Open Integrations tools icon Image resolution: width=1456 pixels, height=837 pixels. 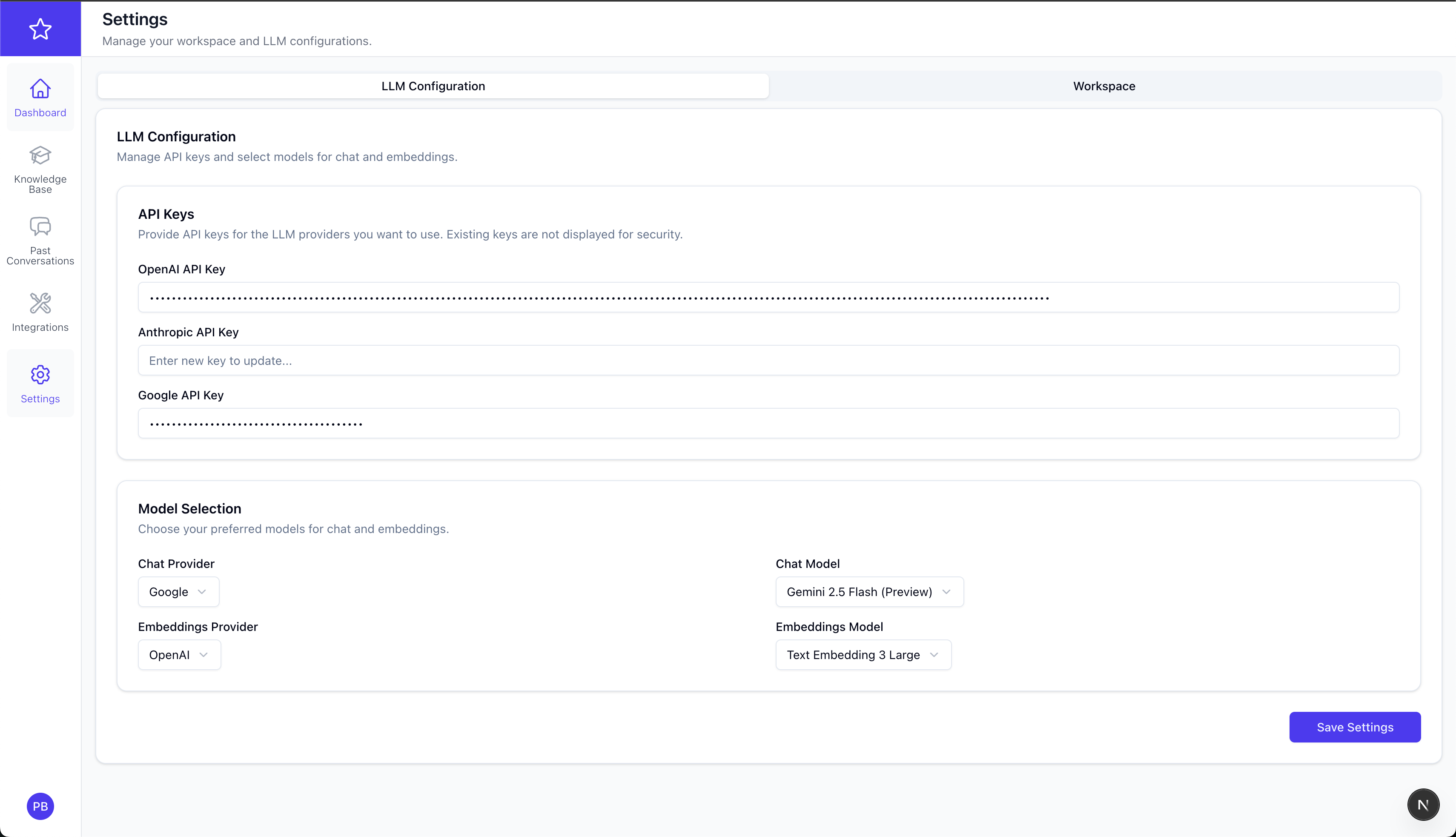tap(40, 303)
